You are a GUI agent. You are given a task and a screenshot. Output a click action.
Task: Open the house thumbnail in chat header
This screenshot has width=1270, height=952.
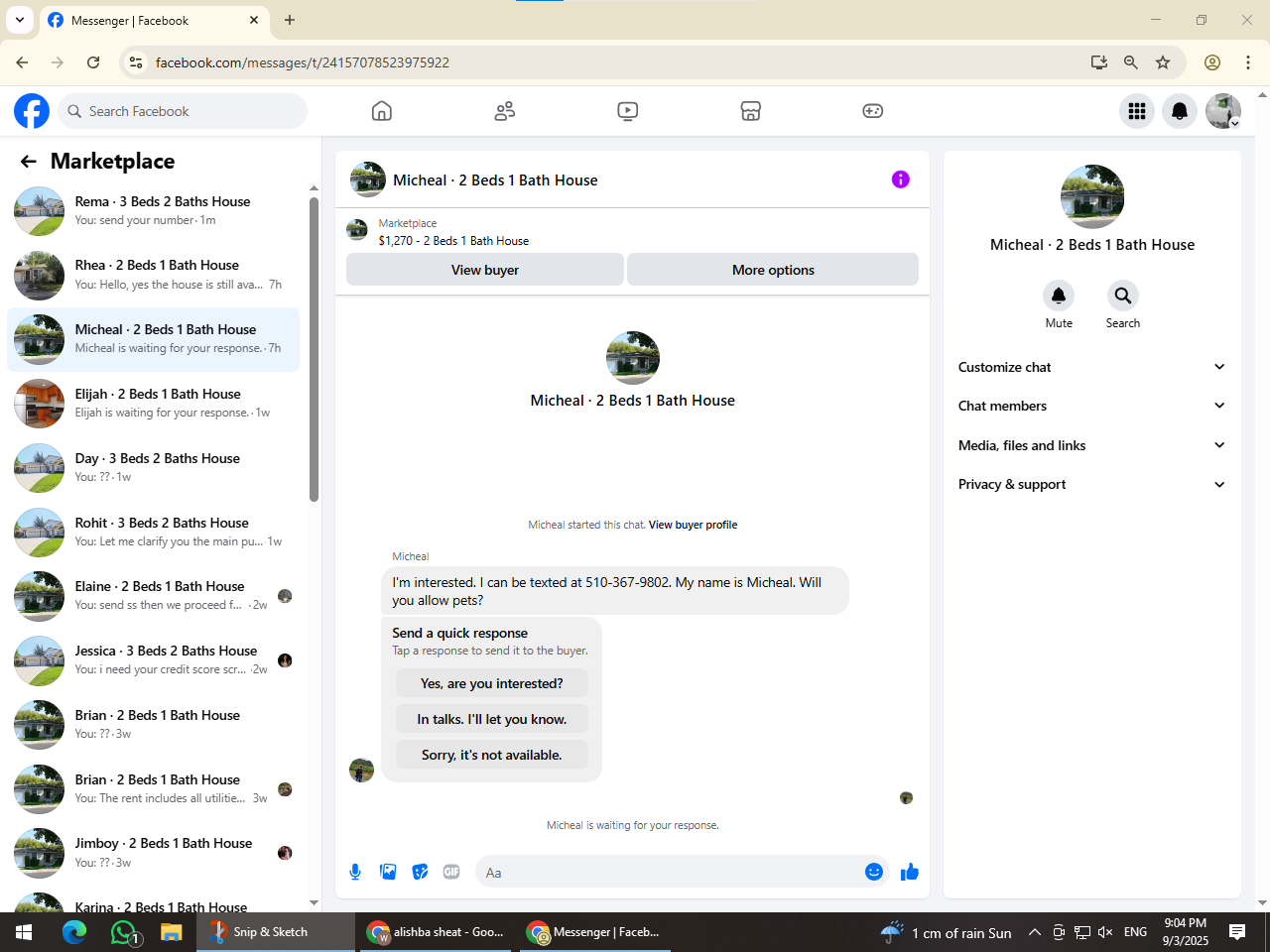[x=368, y=179]
